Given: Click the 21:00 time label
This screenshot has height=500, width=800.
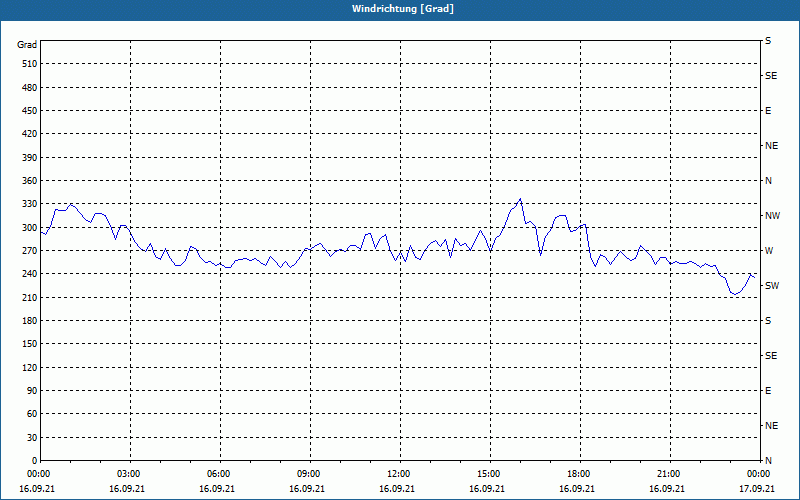Looking at the screenshot, I should click(x=669, y=474).
